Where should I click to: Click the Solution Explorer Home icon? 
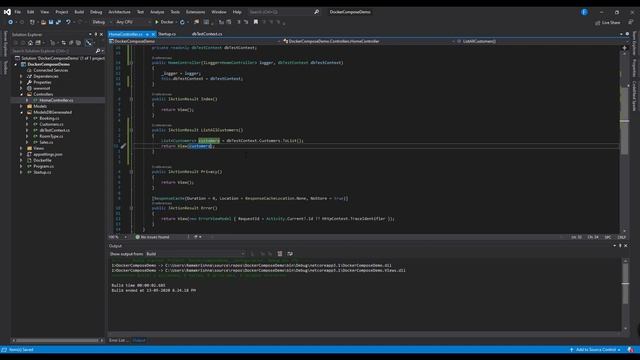(x=30, y=42)
